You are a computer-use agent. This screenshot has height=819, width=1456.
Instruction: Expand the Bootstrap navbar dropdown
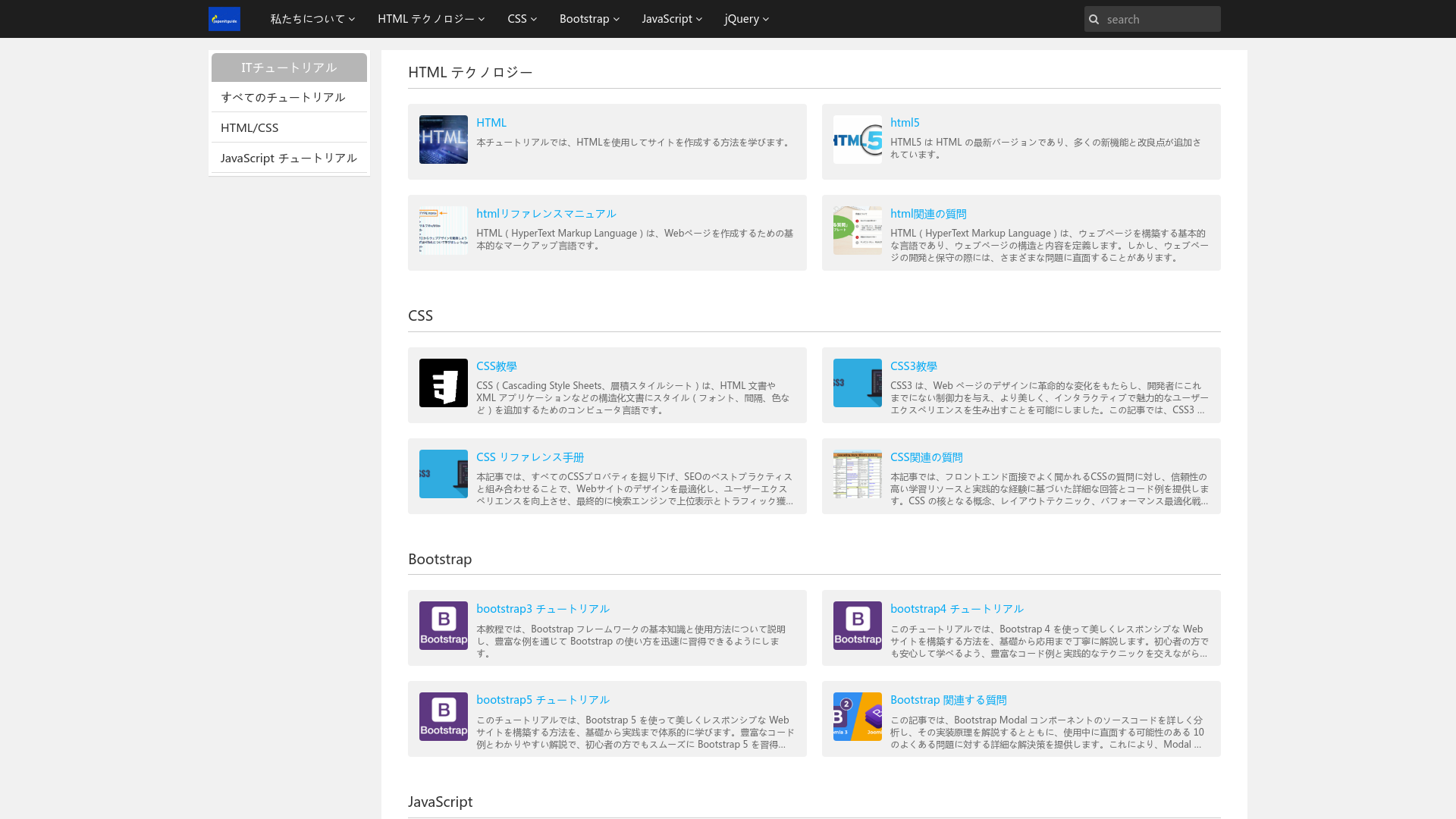pos(589,19)
